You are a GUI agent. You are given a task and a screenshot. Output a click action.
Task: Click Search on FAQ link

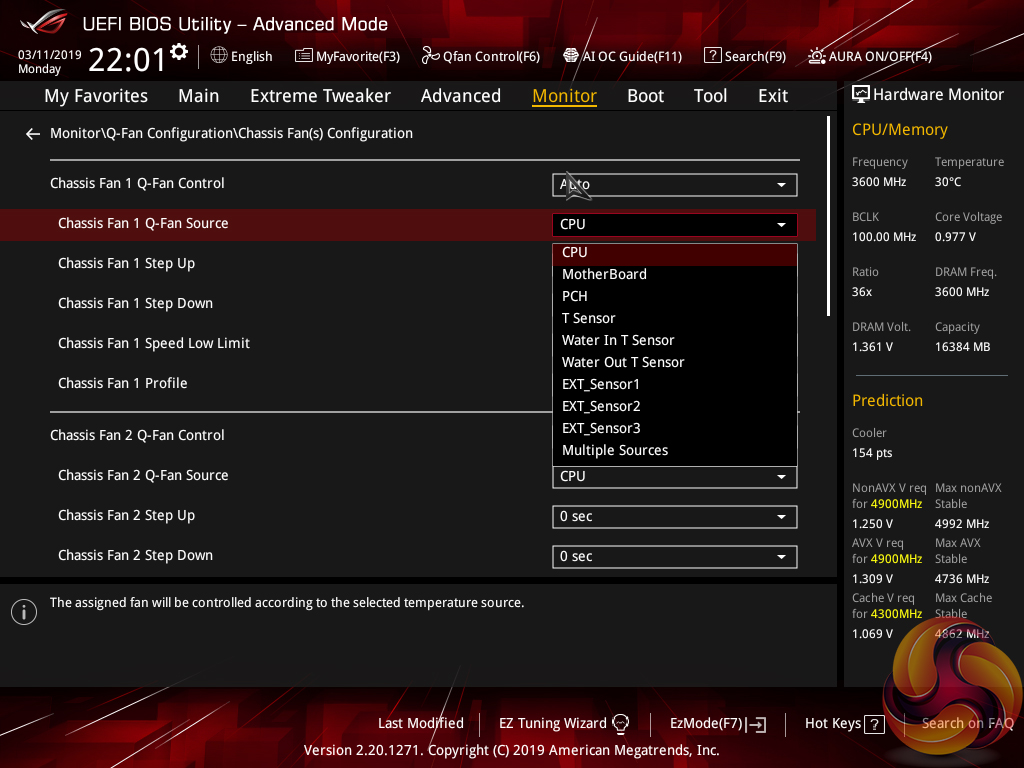[967, 724]
